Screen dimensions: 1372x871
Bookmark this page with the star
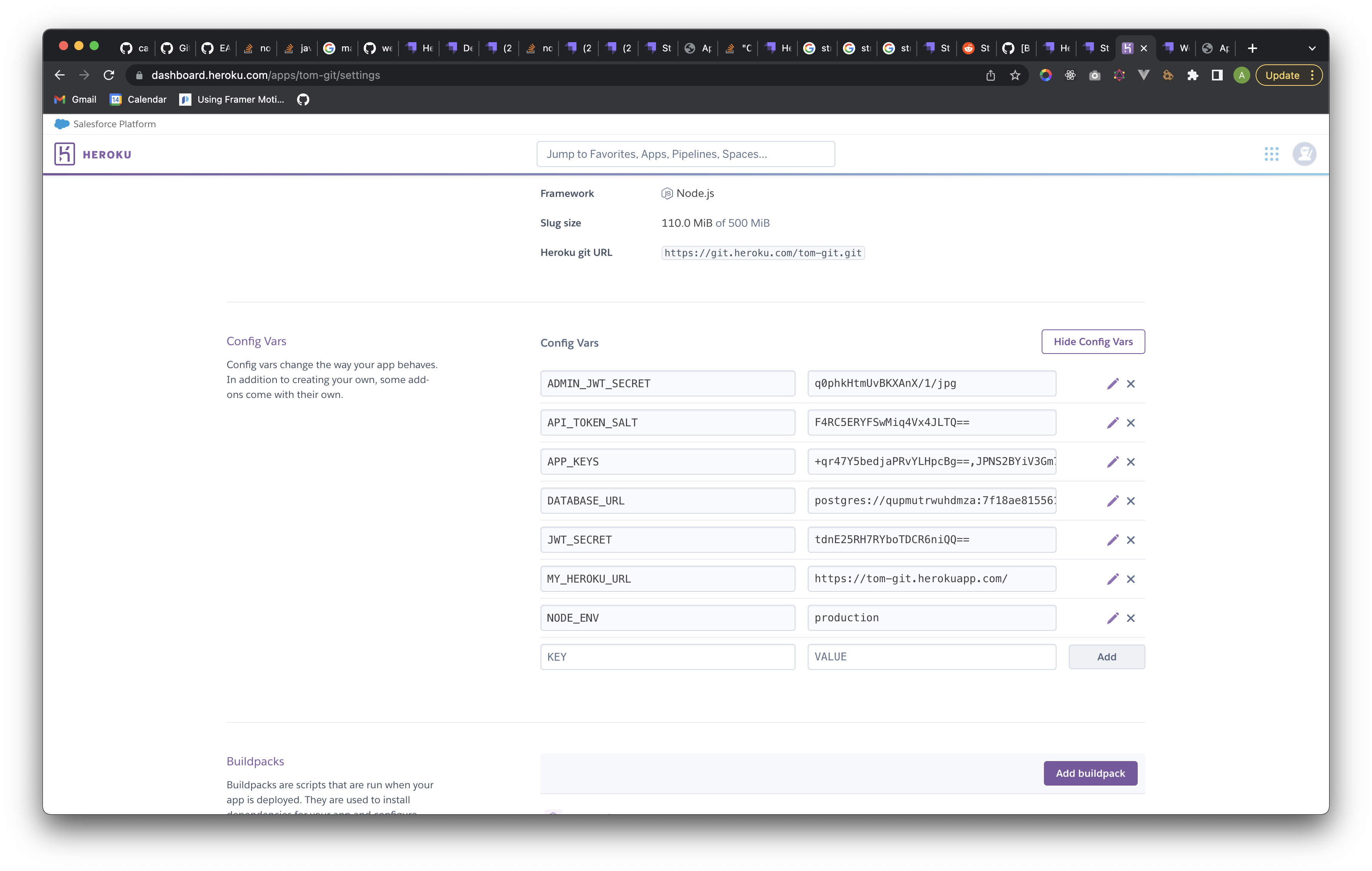1015,75
